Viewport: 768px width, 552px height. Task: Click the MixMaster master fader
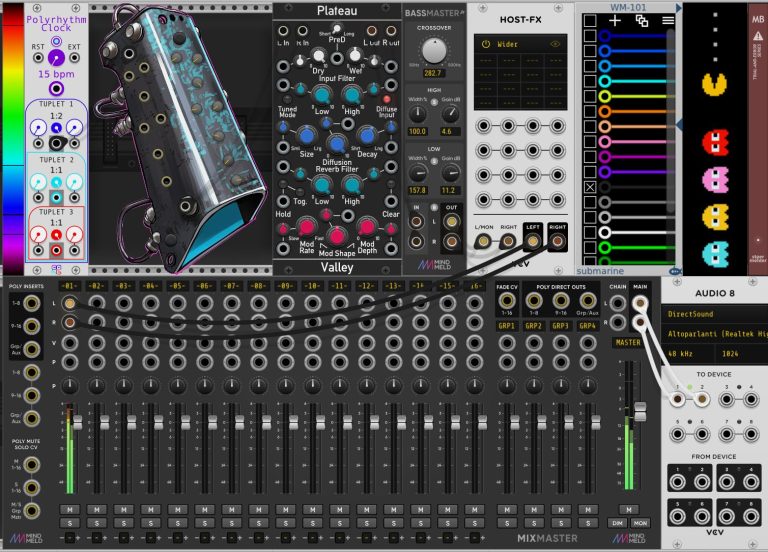click(640, 412)
